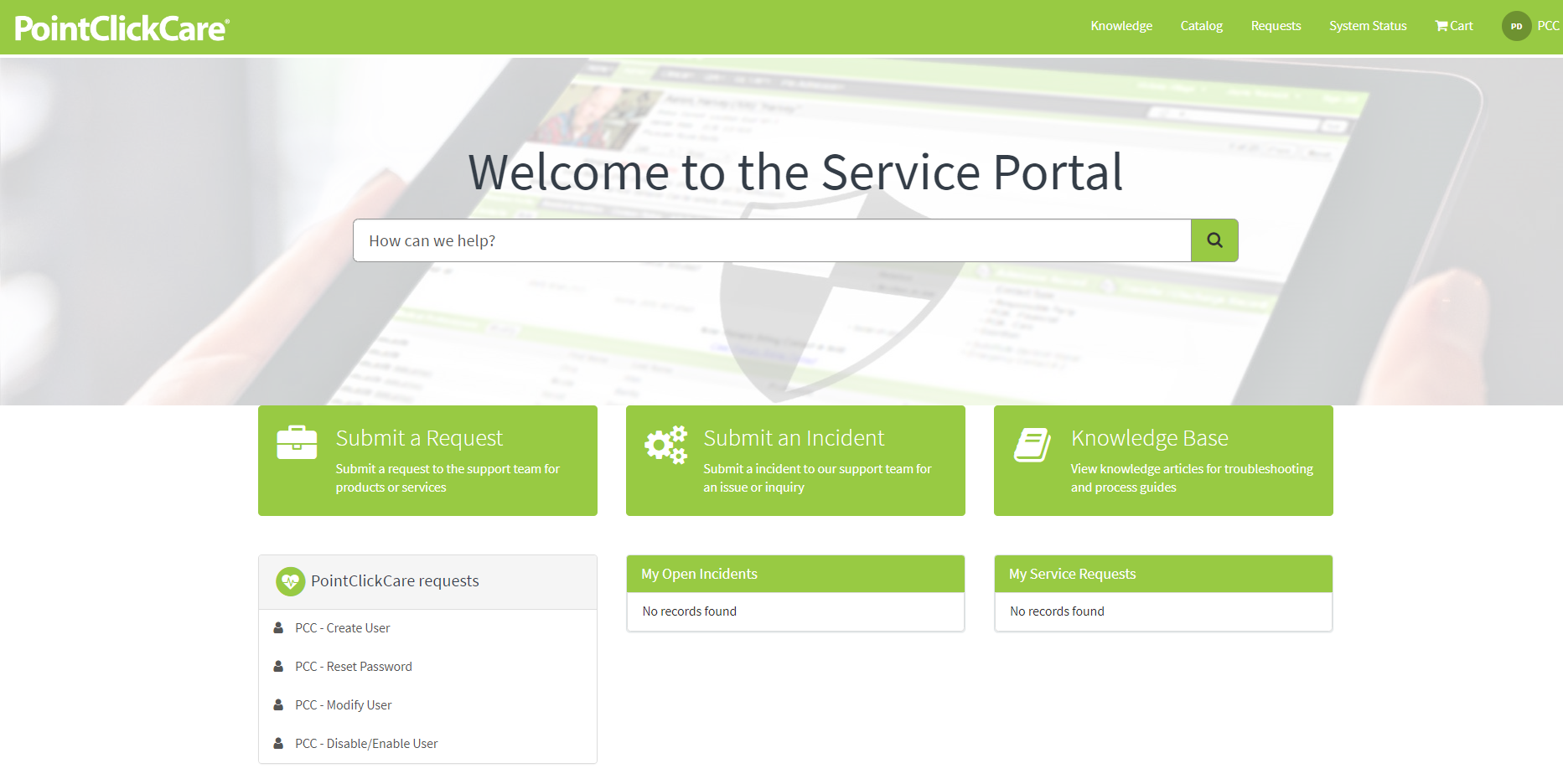Choose PCC - Modify User request
1563x784 pixels.
coord(343,705)
